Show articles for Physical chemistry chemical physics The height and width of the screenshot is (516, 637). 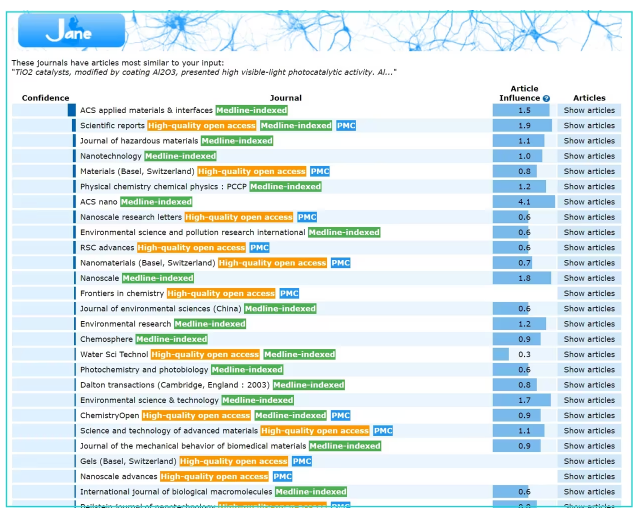[x=589, y=186]
